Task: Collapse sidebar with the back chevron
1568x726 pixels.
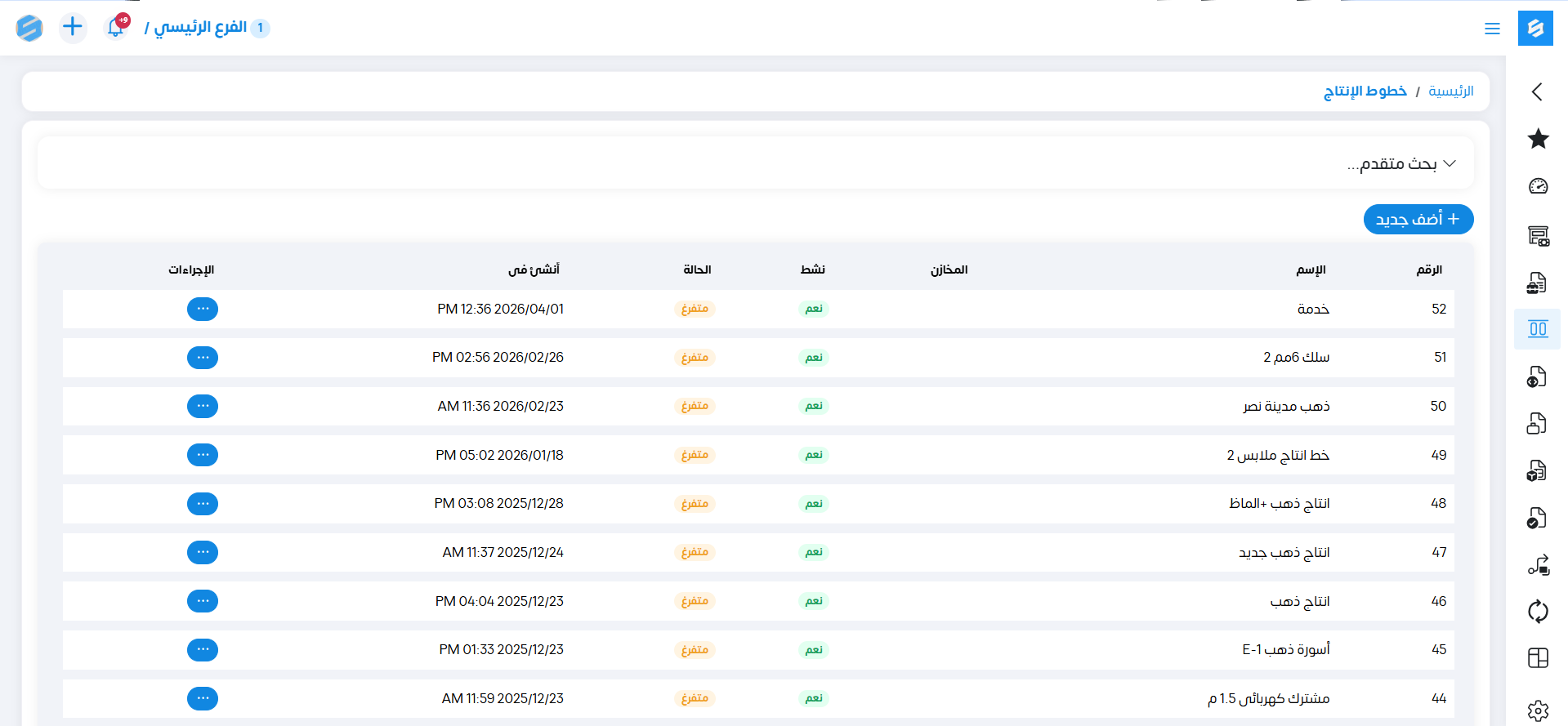Action: click(x=1537, y=91)
